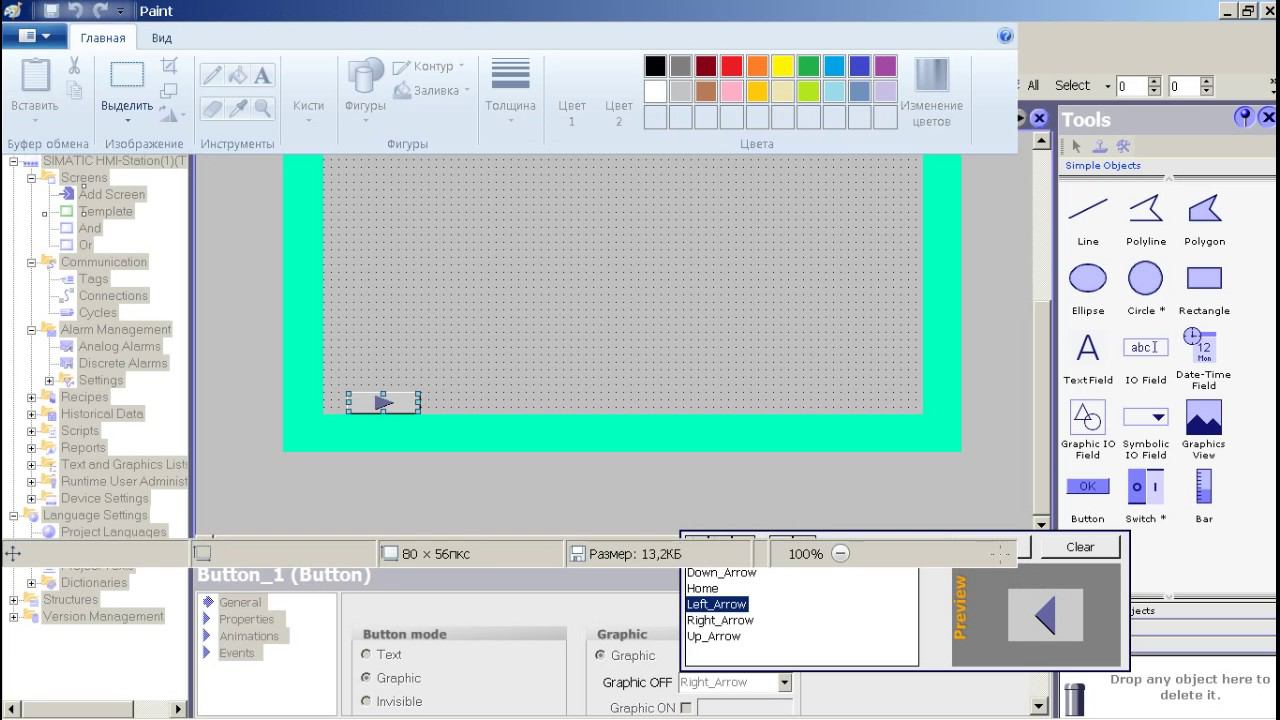1280x720 pixels.
Task: Open the Paint application menu button
Action: point(35,37)
